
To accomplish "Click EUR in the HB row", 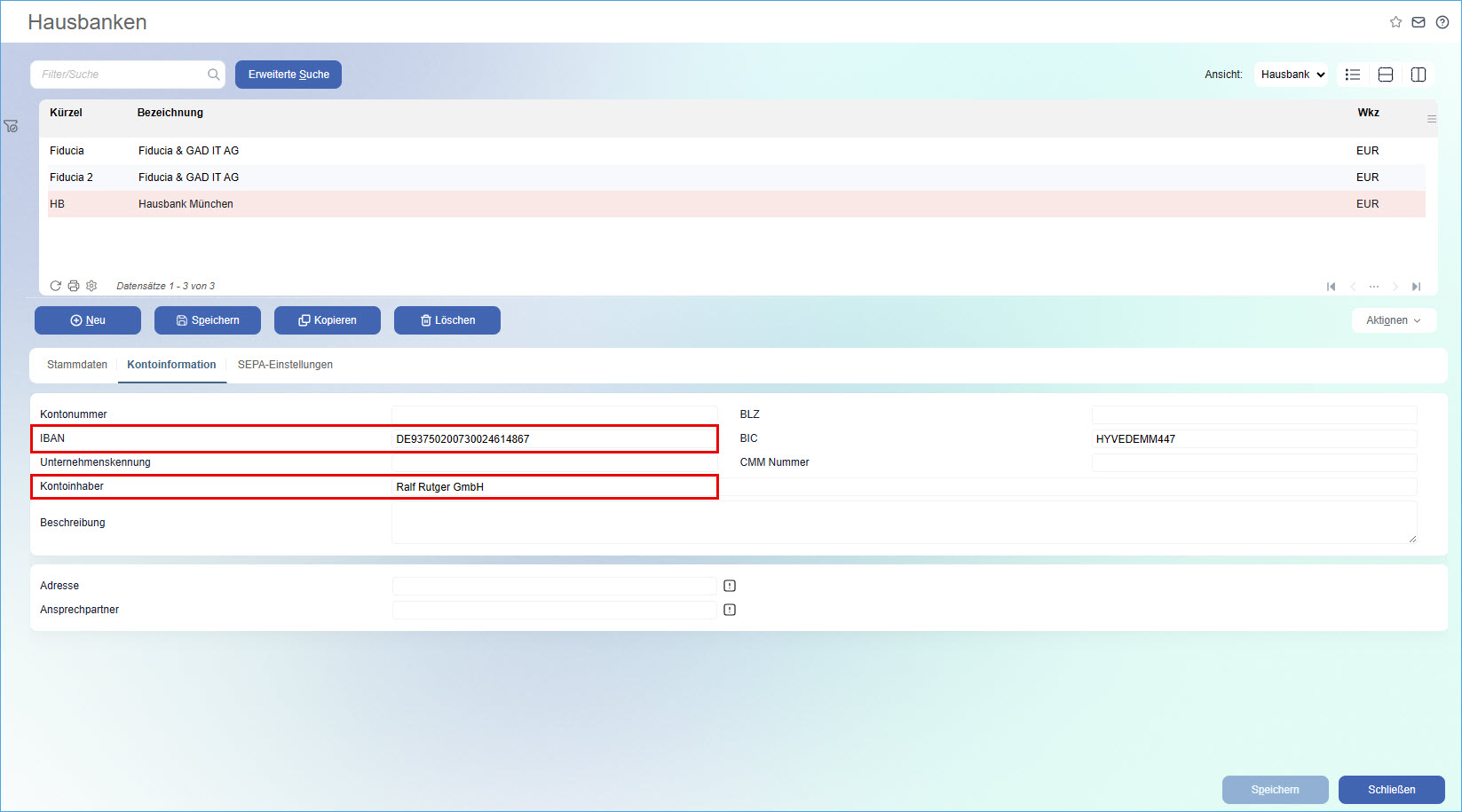I will 1367,204.
